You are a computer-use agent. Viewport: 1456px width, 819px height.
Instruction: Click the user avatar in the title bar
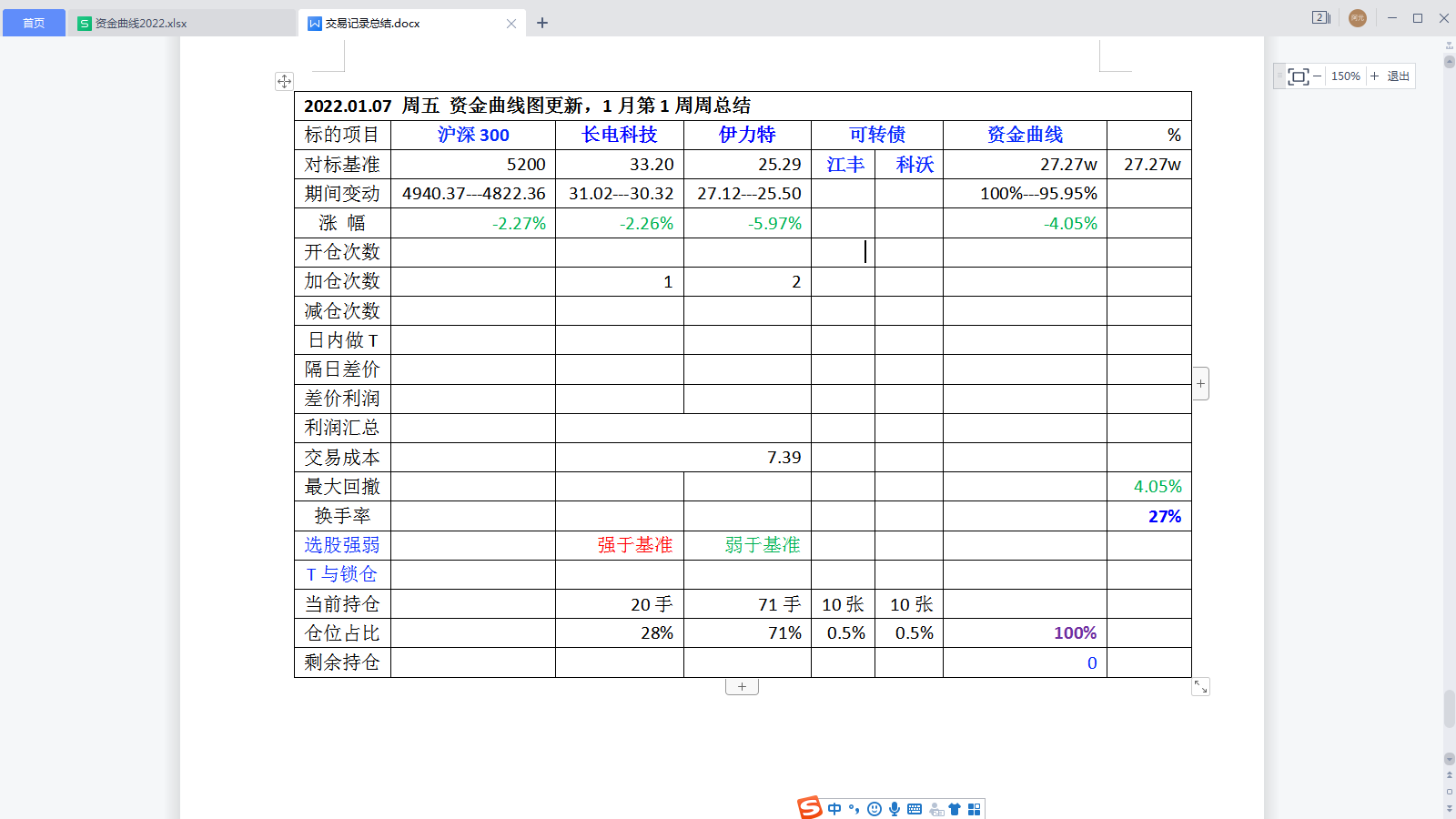tap(1357, 18)
